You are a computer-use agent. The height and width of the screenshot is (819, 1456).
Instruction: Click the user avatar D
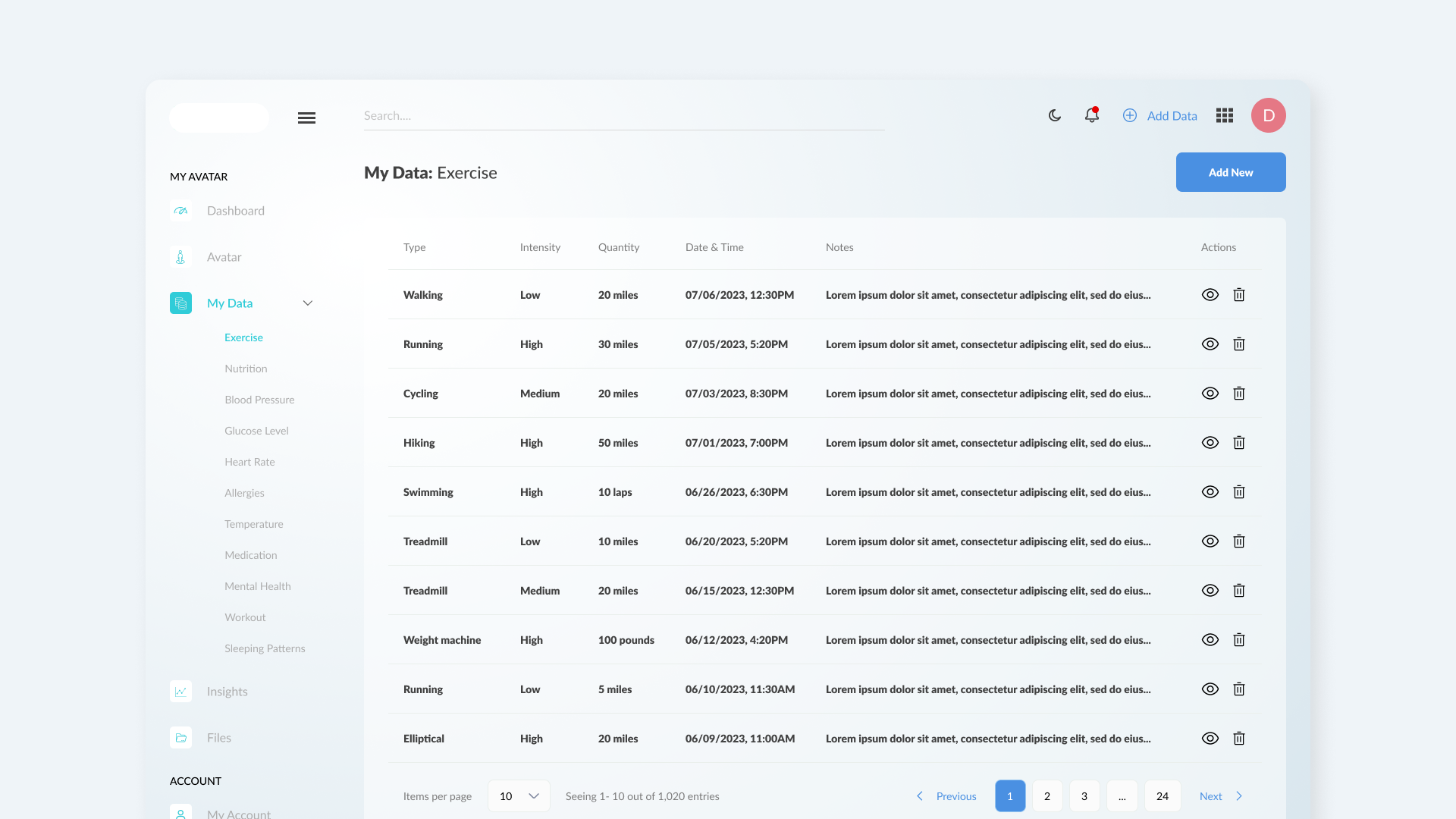(1268, 115)
